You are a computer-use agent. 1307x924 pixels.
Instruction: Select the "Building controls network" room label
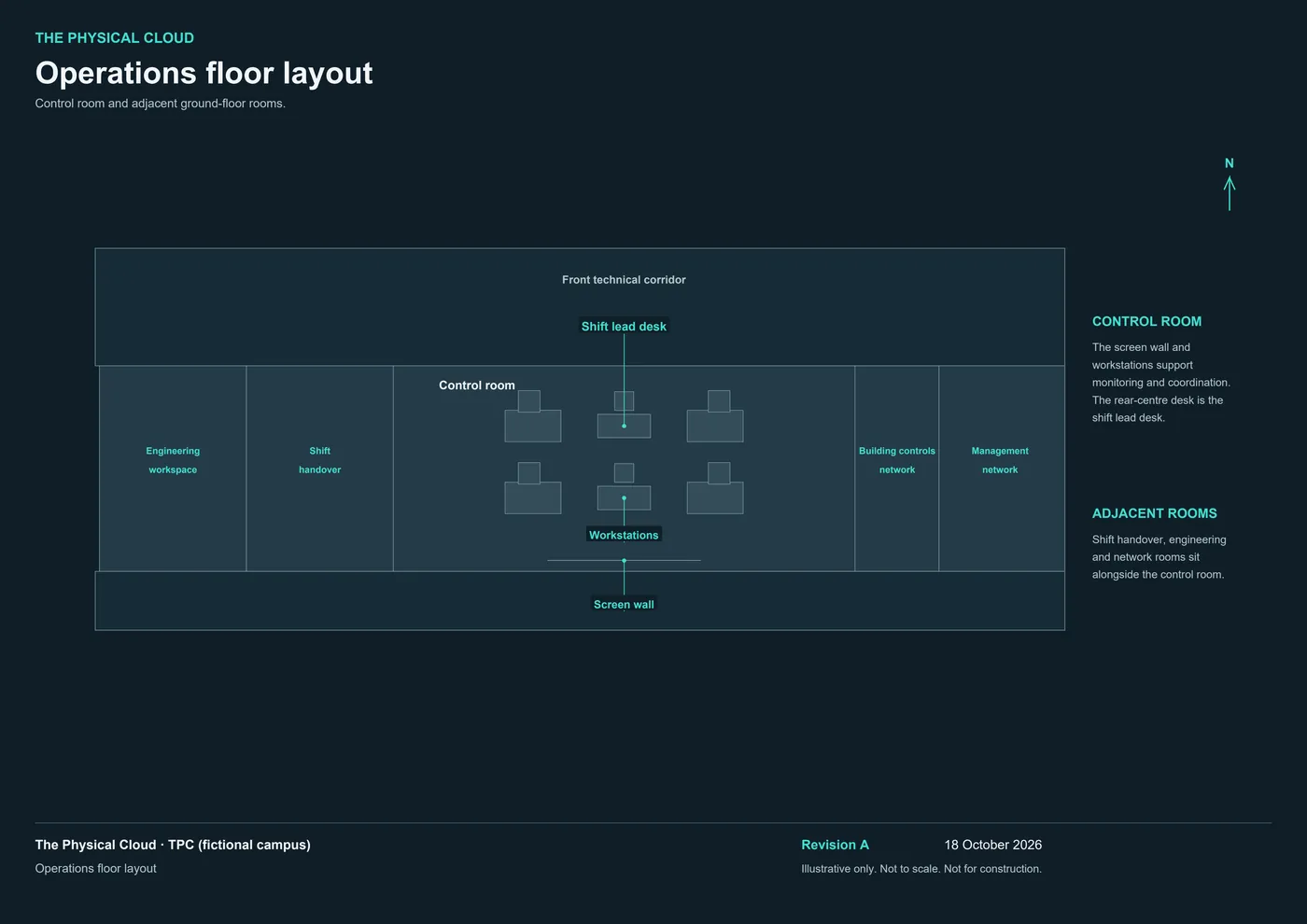click(897, 460)
